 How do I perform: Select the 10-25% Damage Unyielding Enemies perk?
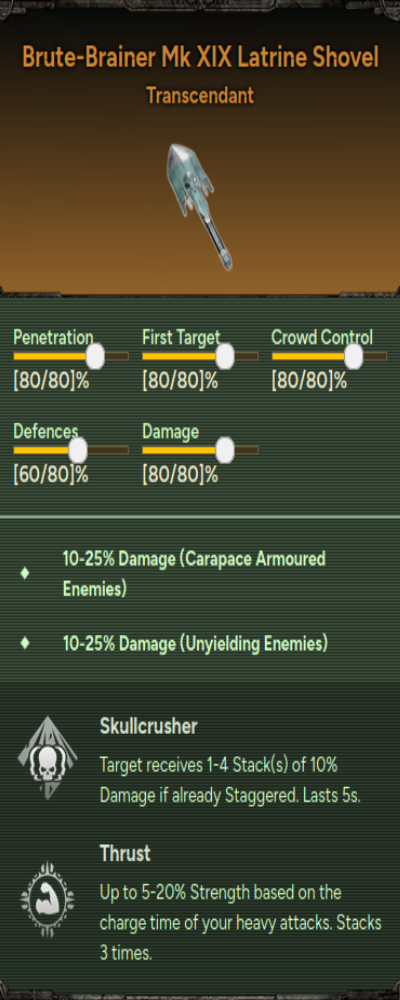pyautogui.click(x=195, y=643)
